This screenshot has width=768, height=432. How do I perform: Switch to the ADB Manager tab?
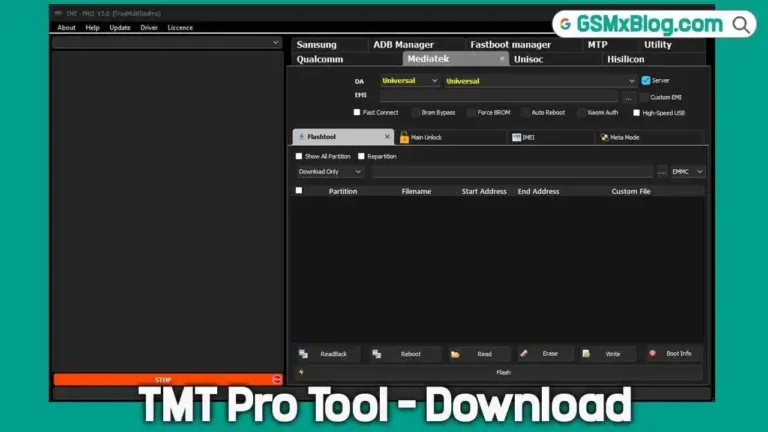click(x=415, y=45)
